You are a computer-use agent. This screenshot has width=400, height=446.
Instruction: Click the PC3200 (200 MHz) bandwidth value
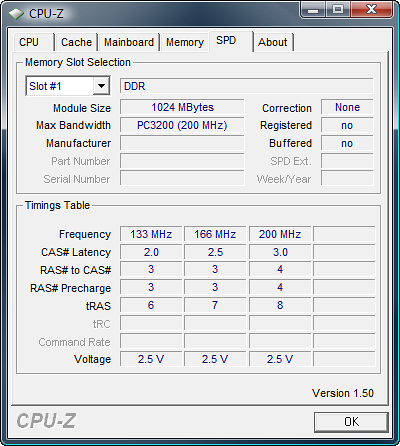pyautogui.click(x=182, y=125)
